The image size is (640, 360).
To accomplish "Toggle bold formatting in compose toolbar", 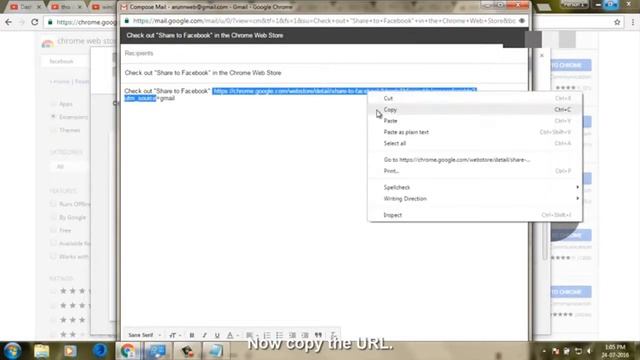I will pyautogui.click(x=192, y=335).
